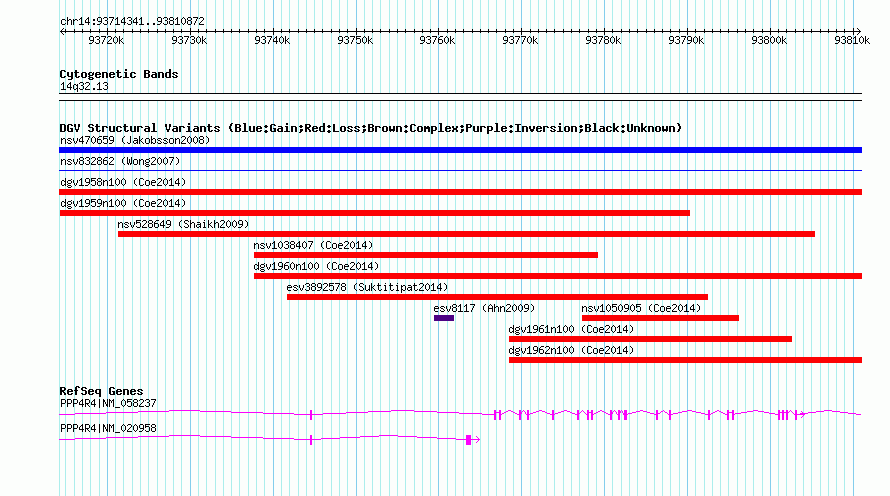Image resolution: width=890 pixels, height=496 pixels.
Task: Open the Cytogenetic Bands track heading
Action: pos(119,74)
